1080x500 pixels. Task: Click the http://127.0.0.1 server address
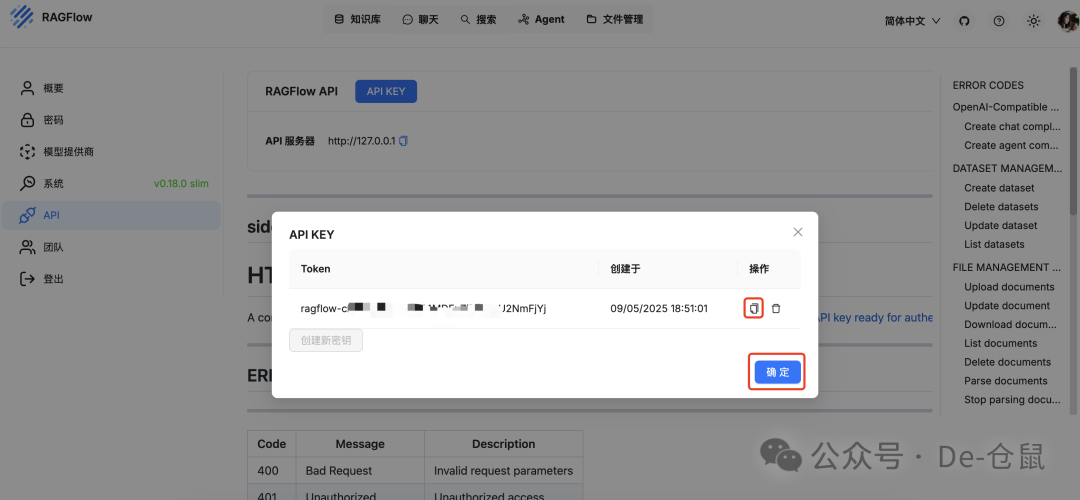[362, 140]
